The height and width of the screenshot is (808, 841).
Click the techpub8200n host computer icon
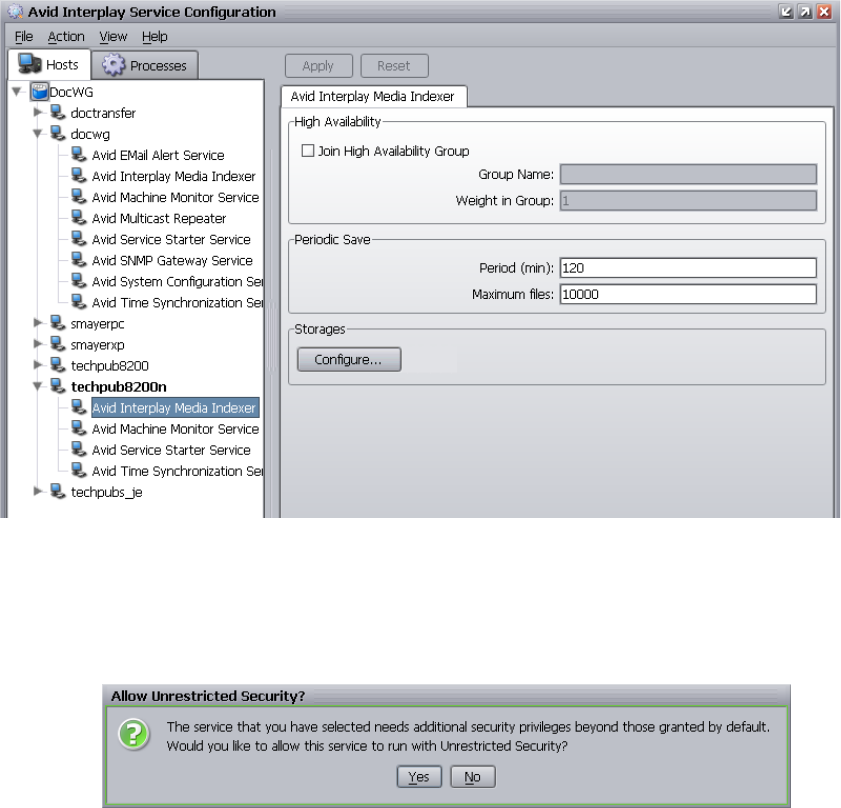point(58,386)
